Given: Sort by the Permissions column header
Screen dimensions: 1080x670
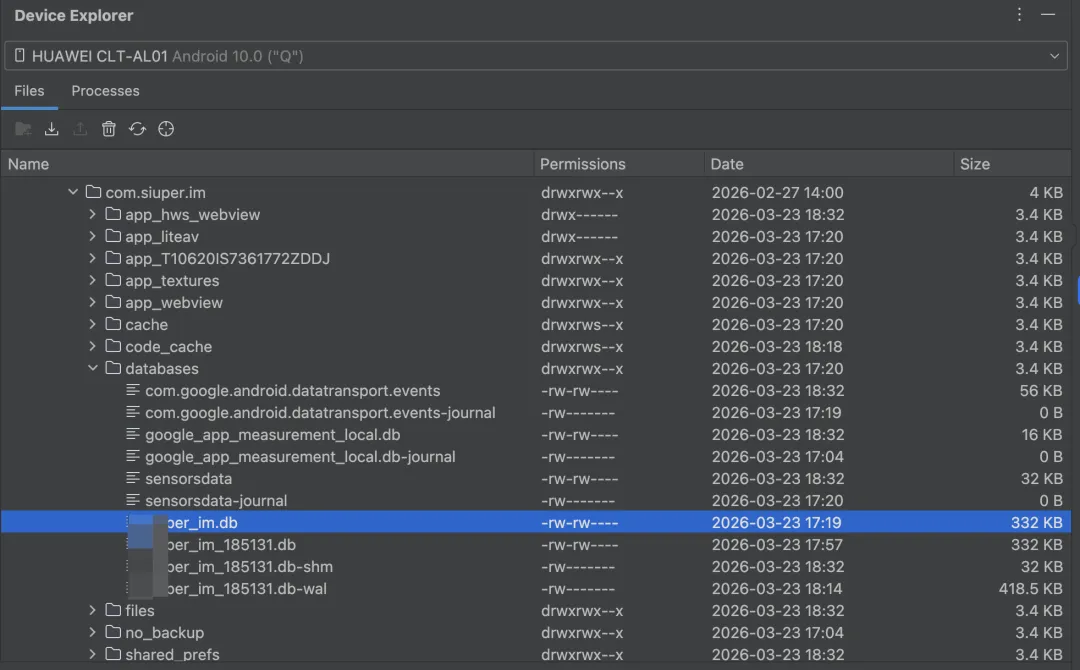Looking at the screenshot, I should [x=582, y=164].
